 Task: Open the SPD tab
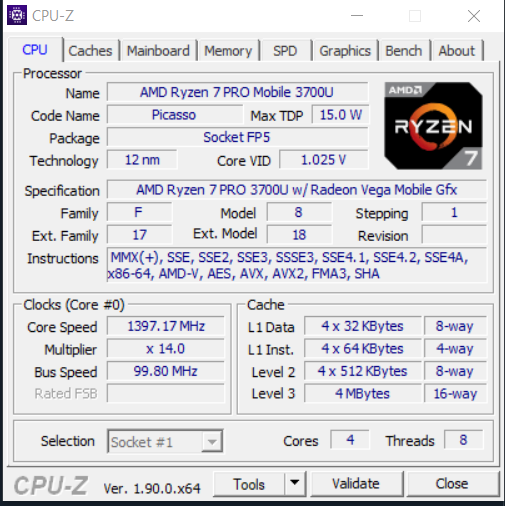pyautogui.click(x=285, y=51)
